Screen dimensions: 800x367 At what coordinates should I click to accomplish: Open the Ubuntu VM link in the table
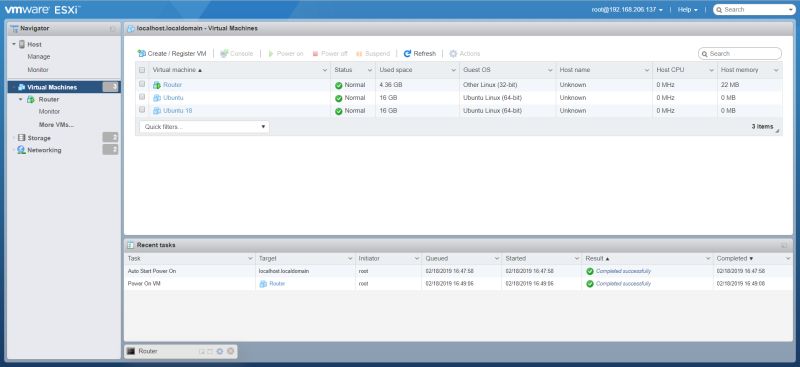click(173, 97)
